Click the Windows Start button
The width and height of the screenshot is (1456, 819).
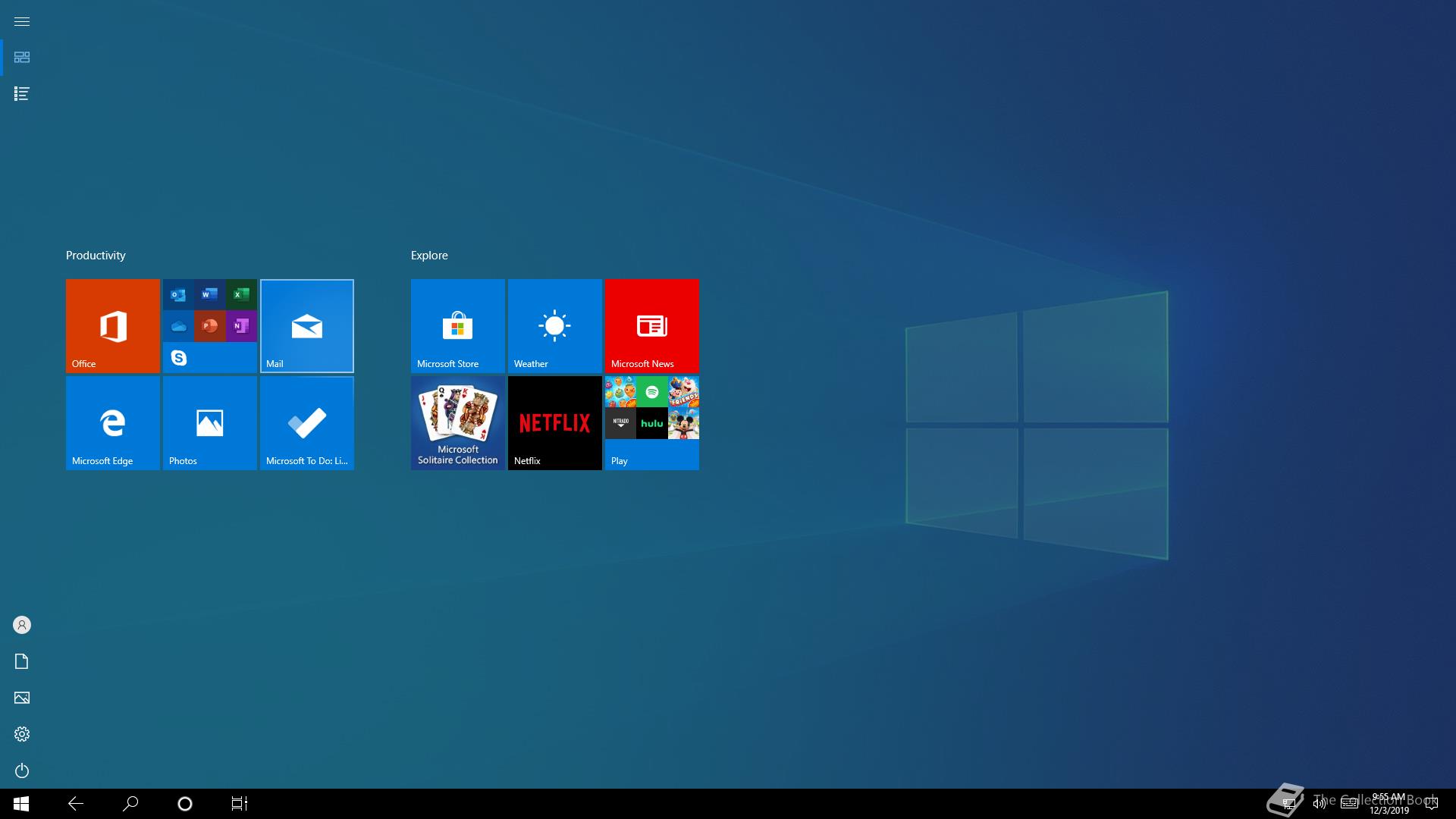tap(21, 804)
